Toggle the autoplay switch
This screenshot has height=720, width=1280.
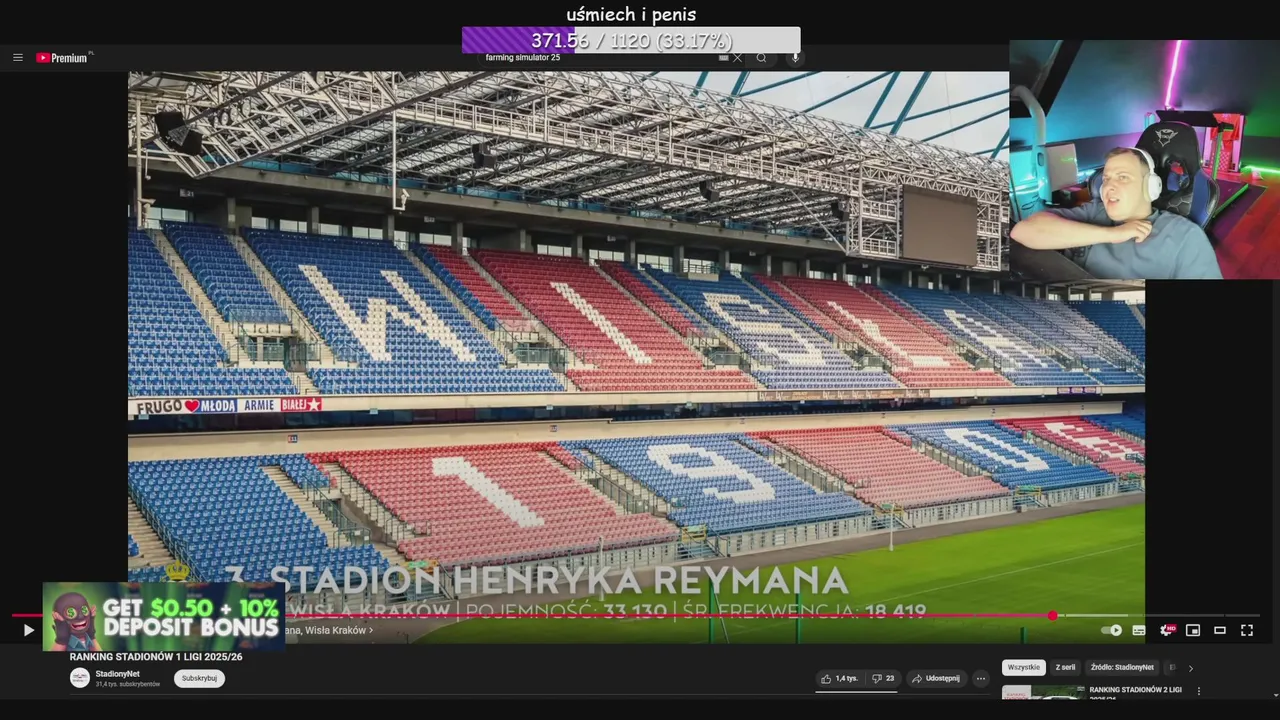click(1111, 630)
